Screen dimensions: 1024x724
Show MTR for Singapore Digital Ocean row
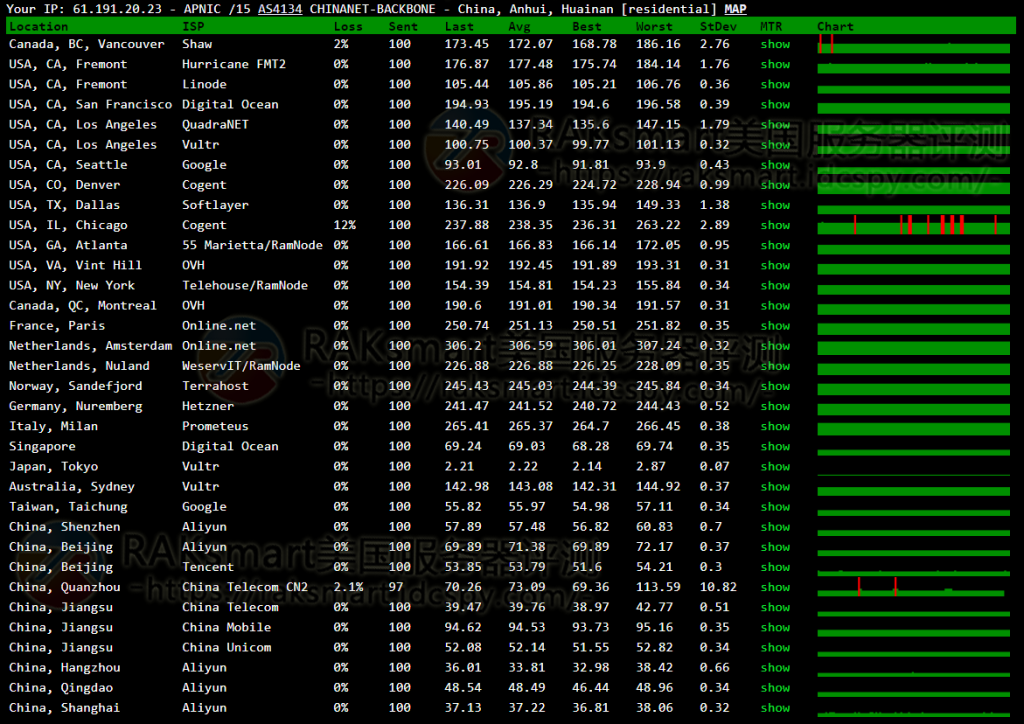click(x=775, y=447)
